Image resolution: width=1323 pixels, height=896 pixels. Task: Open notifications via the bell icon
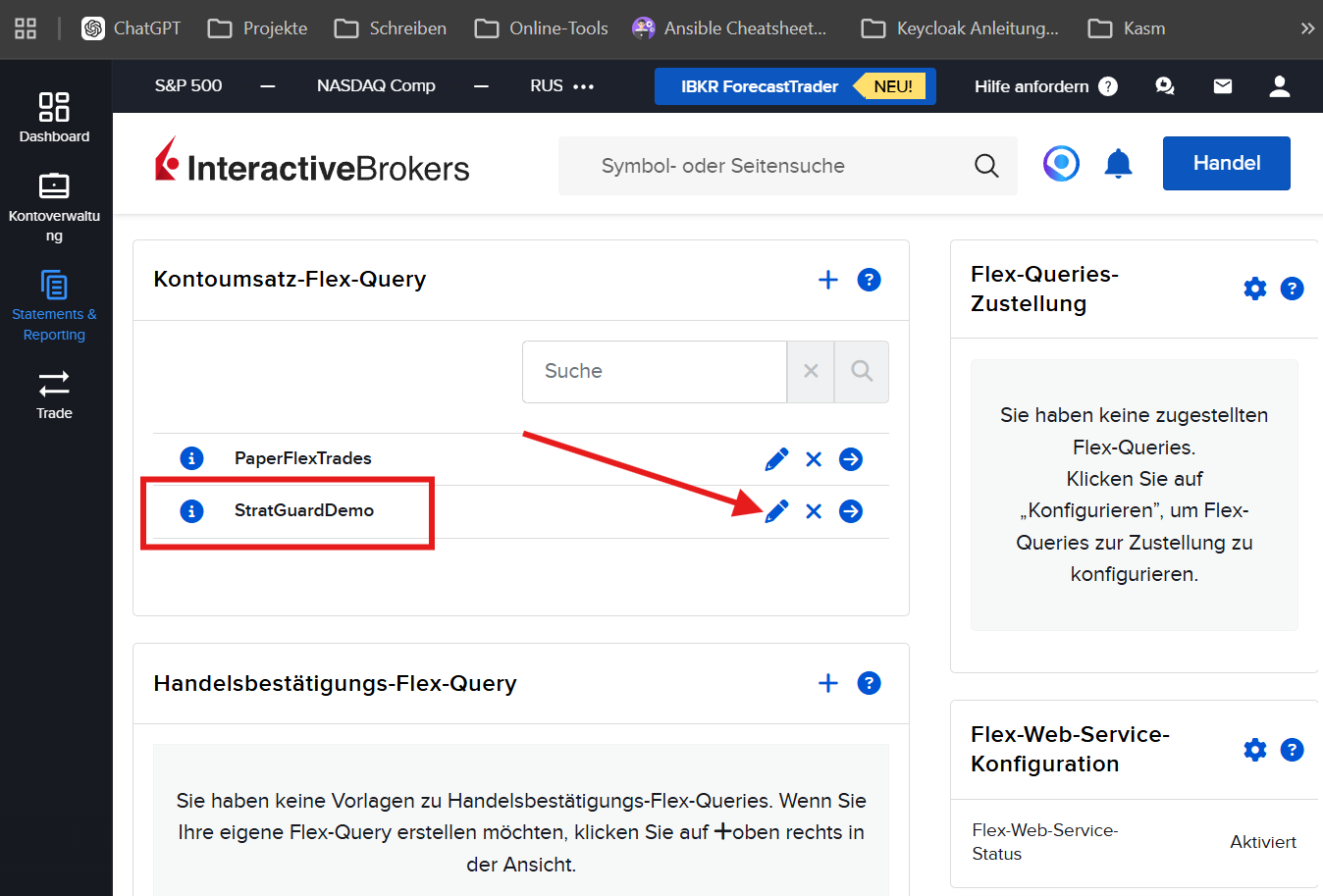[1118, 164]
